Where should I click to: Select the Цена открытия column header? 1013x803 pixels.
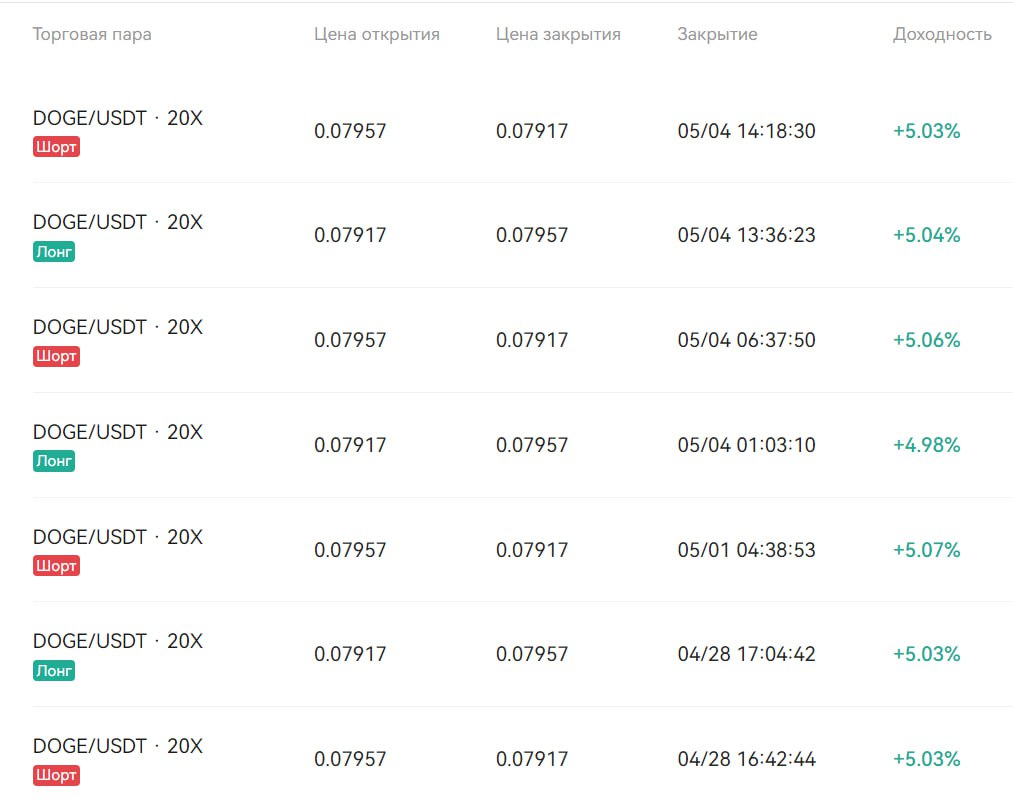[x=377, y=34]
